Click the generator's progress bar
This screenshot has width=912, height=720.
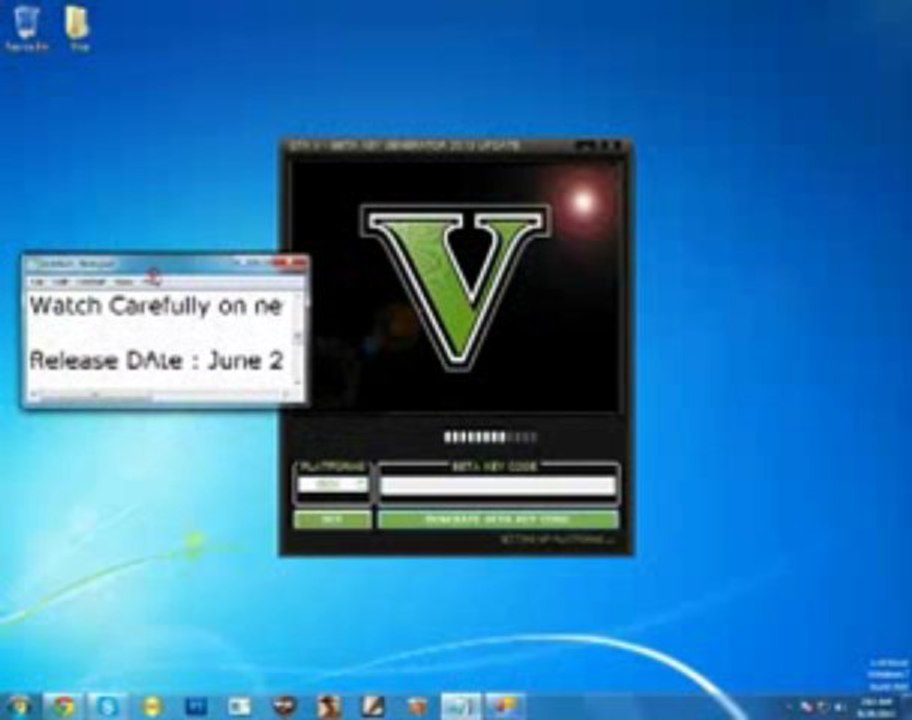click(490, 437)
